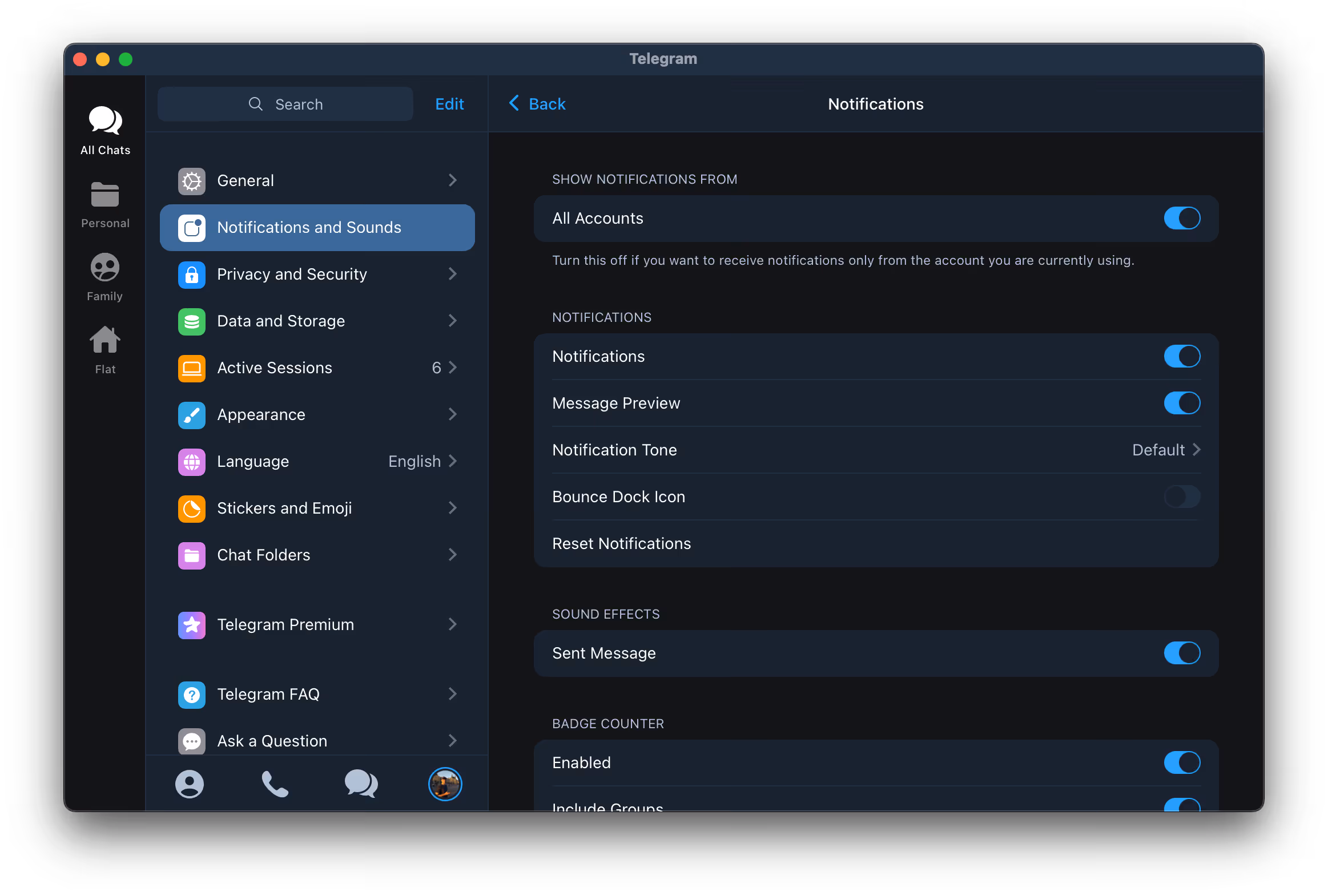Open the Contacts person icon in bottom bar
Image resolution: width=1328 pixels, height=896 pixels.
click(189, 784)
